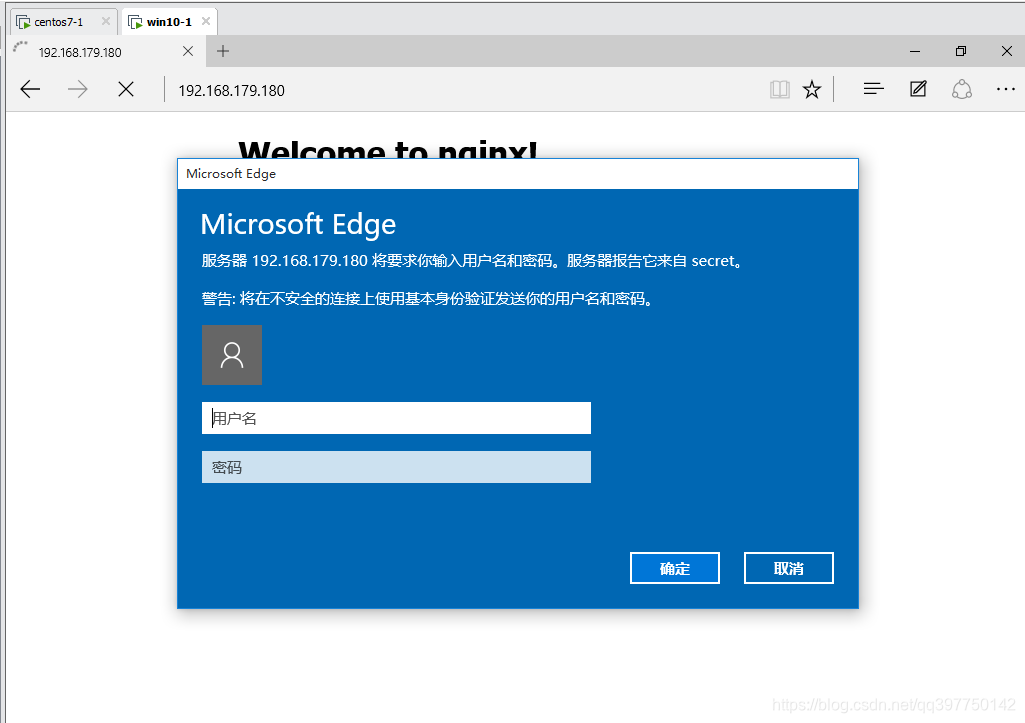Open the Edge more actions ellipsis menu
The width and height of the screenshot is (1025, 723).
(x=1005, y=89)
